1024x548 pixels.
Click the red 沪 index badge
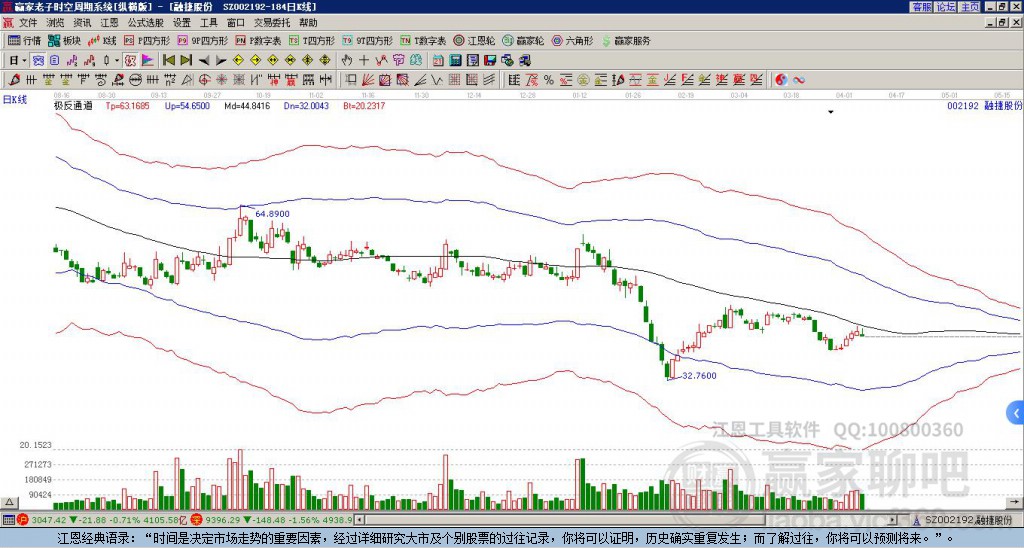pos(23,520)
